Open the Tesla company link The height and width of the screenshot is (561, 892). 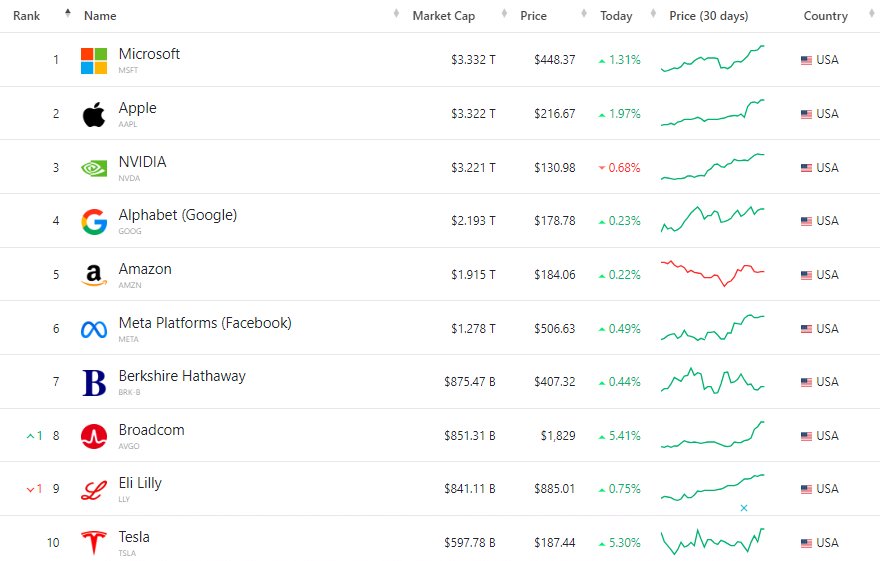coord(134,537)
